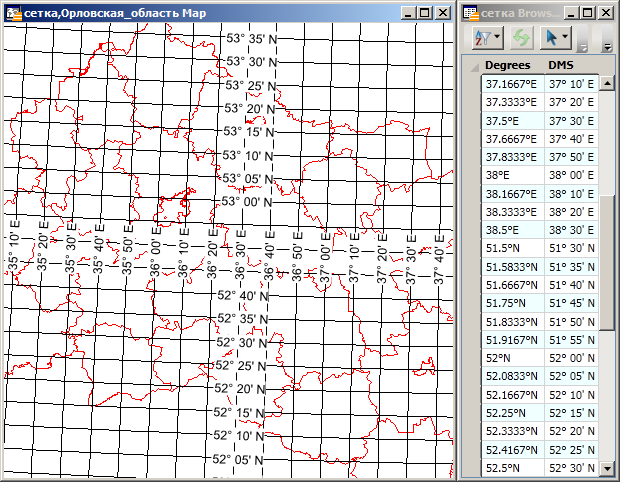The width and height of the screenshot is (620, 482).
Task: Click the DMS column header
Action: click(x=562, y=65)
